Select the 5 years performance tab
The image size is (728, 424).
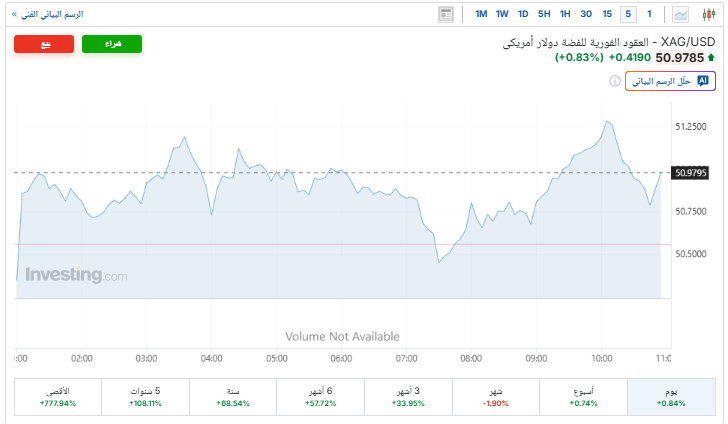[x=145, y=396]
